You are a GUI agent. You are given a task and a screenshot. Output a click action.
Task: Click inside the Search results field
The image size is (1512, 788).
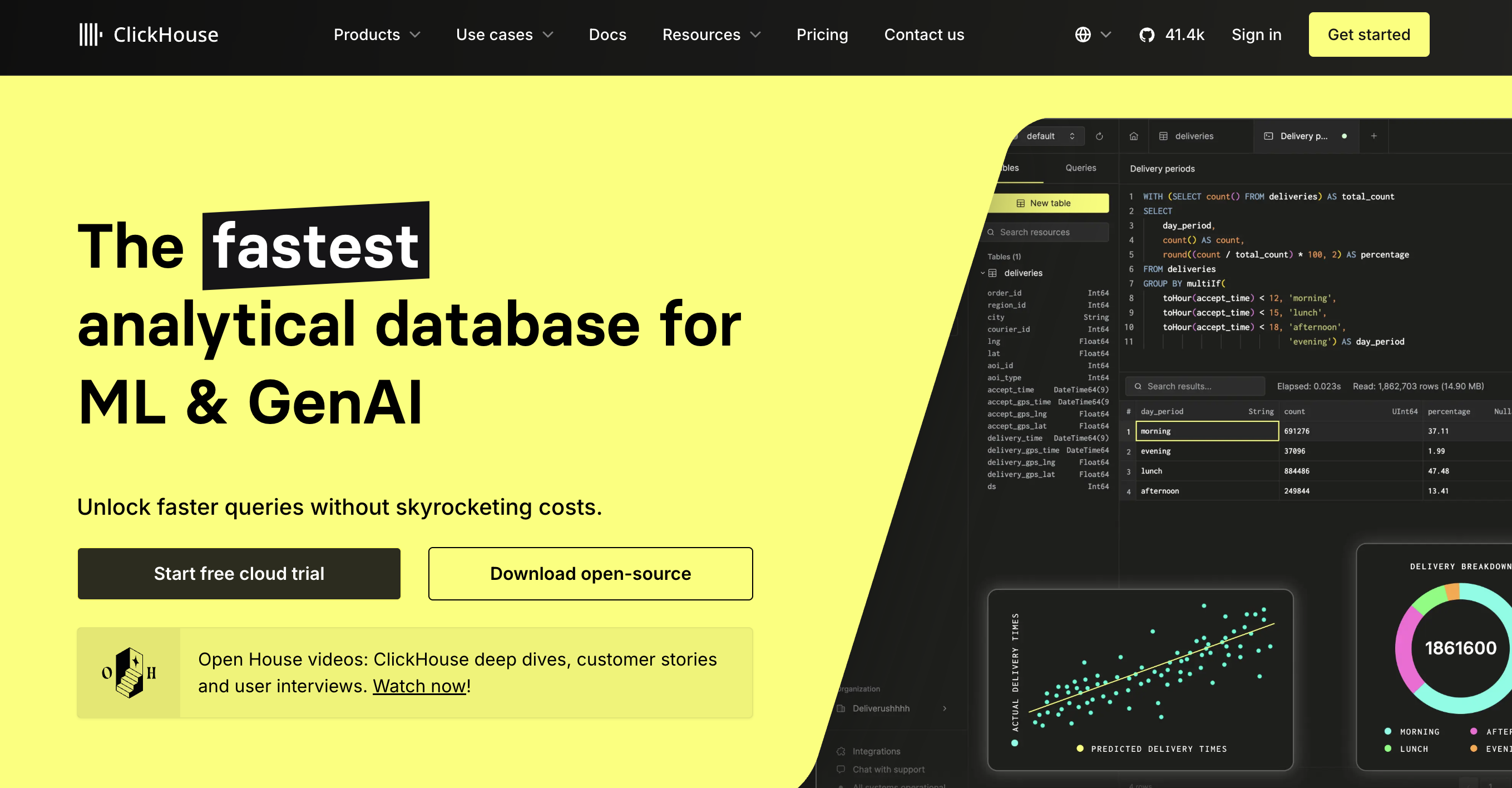[x=1194, y=386]
